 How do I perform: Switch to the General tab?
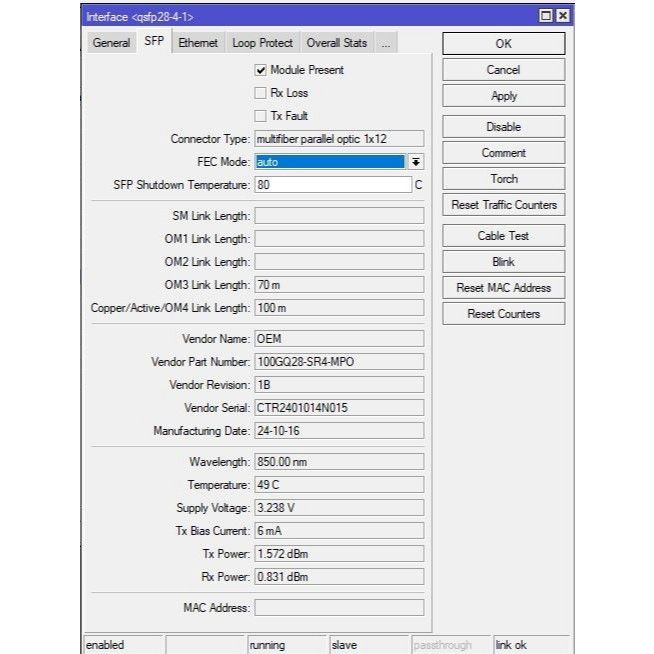(111, 43)
